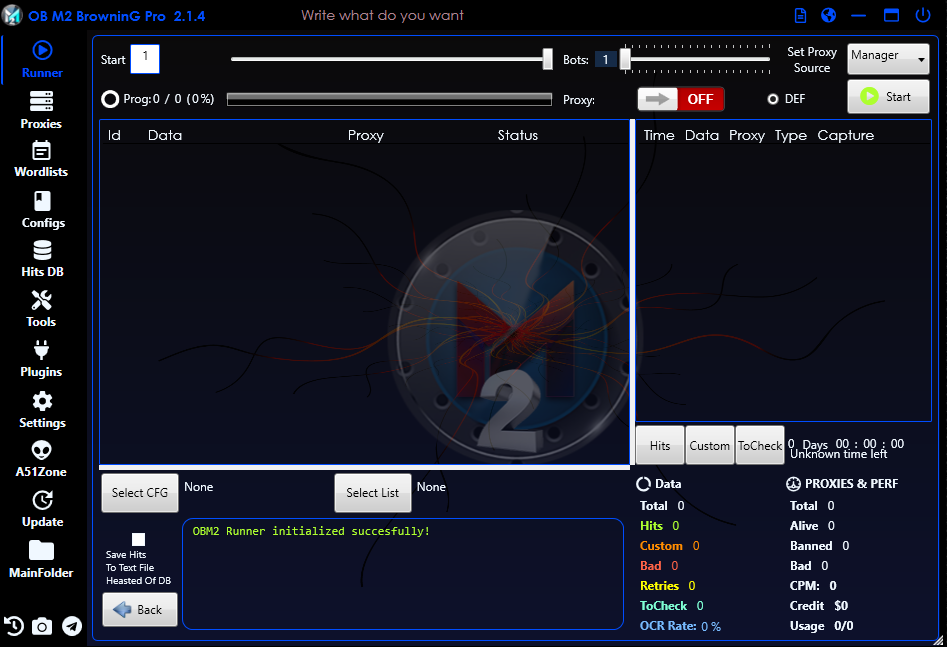947x647 pixels.
Task: Click the Start position slider handle
Action: point(547,59)
